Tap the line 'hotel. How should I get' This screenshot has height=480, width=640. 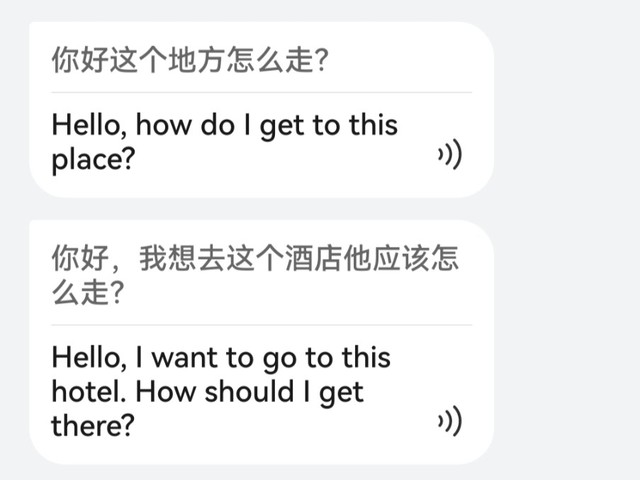207,391
